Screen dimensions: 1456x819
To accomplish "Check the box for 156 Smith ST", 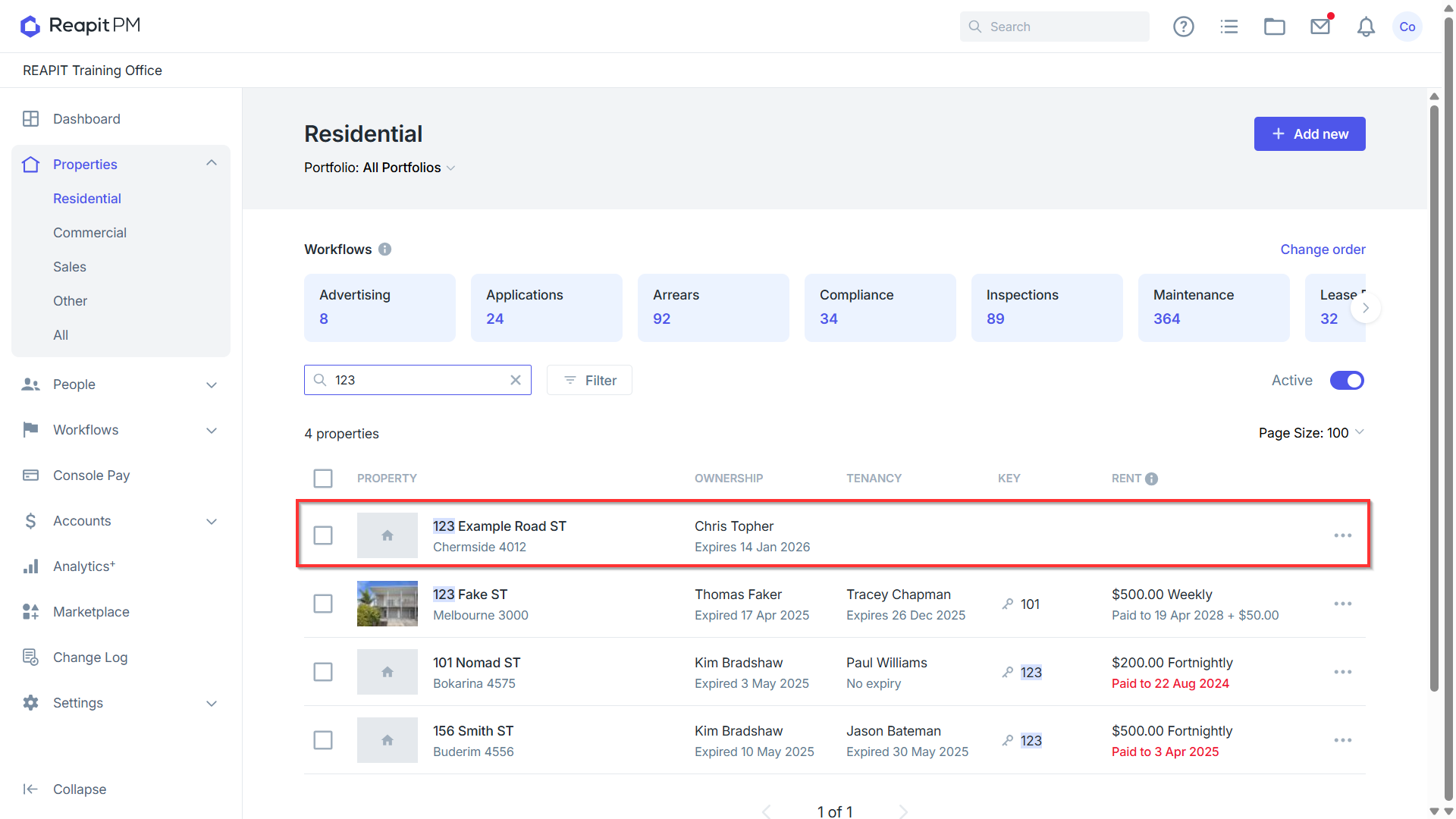I will pyautogui.click(x=323, y=740).
